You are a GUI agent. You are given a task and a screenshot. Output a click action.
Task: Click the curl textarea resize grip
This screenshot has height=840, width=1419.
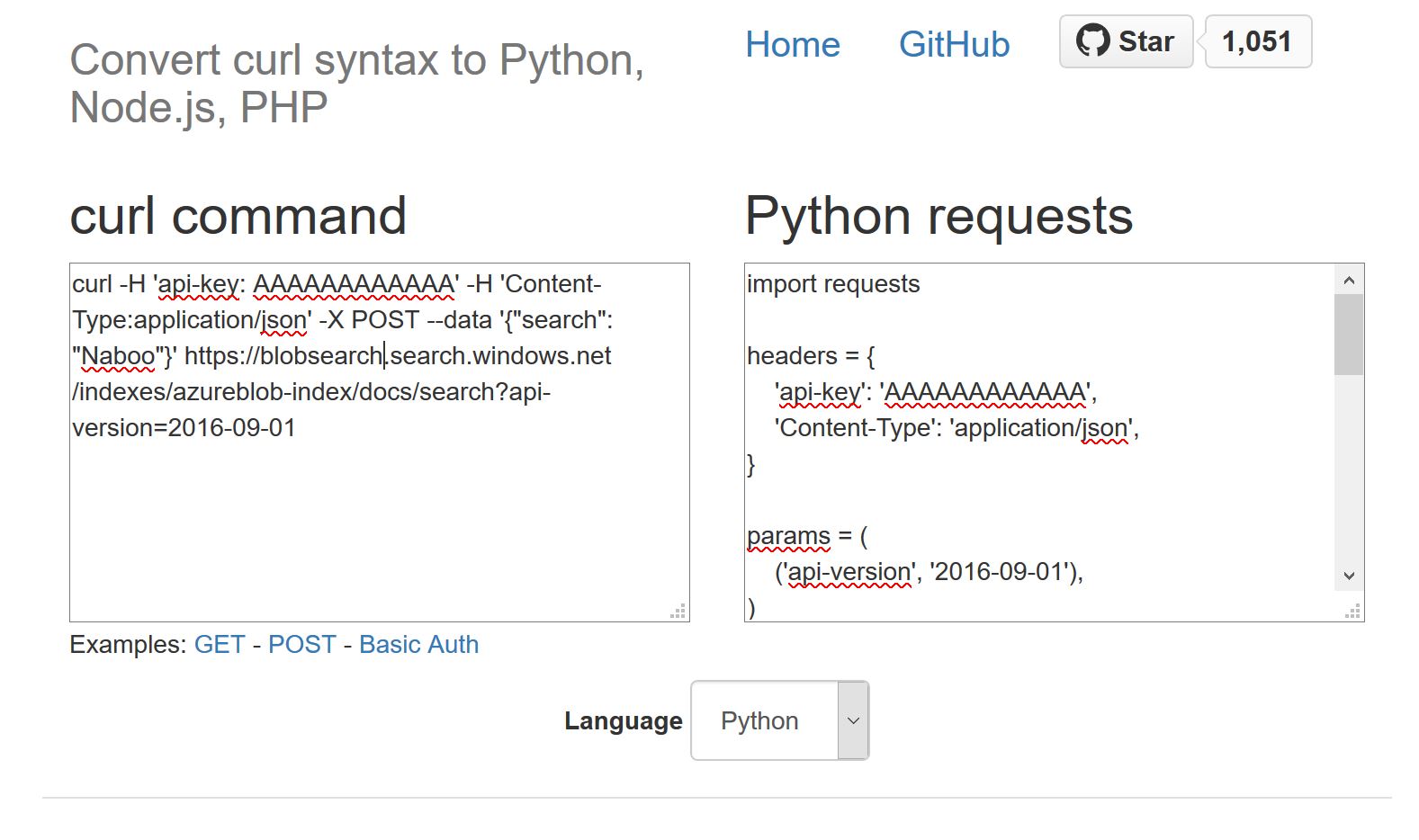[678, 612]
